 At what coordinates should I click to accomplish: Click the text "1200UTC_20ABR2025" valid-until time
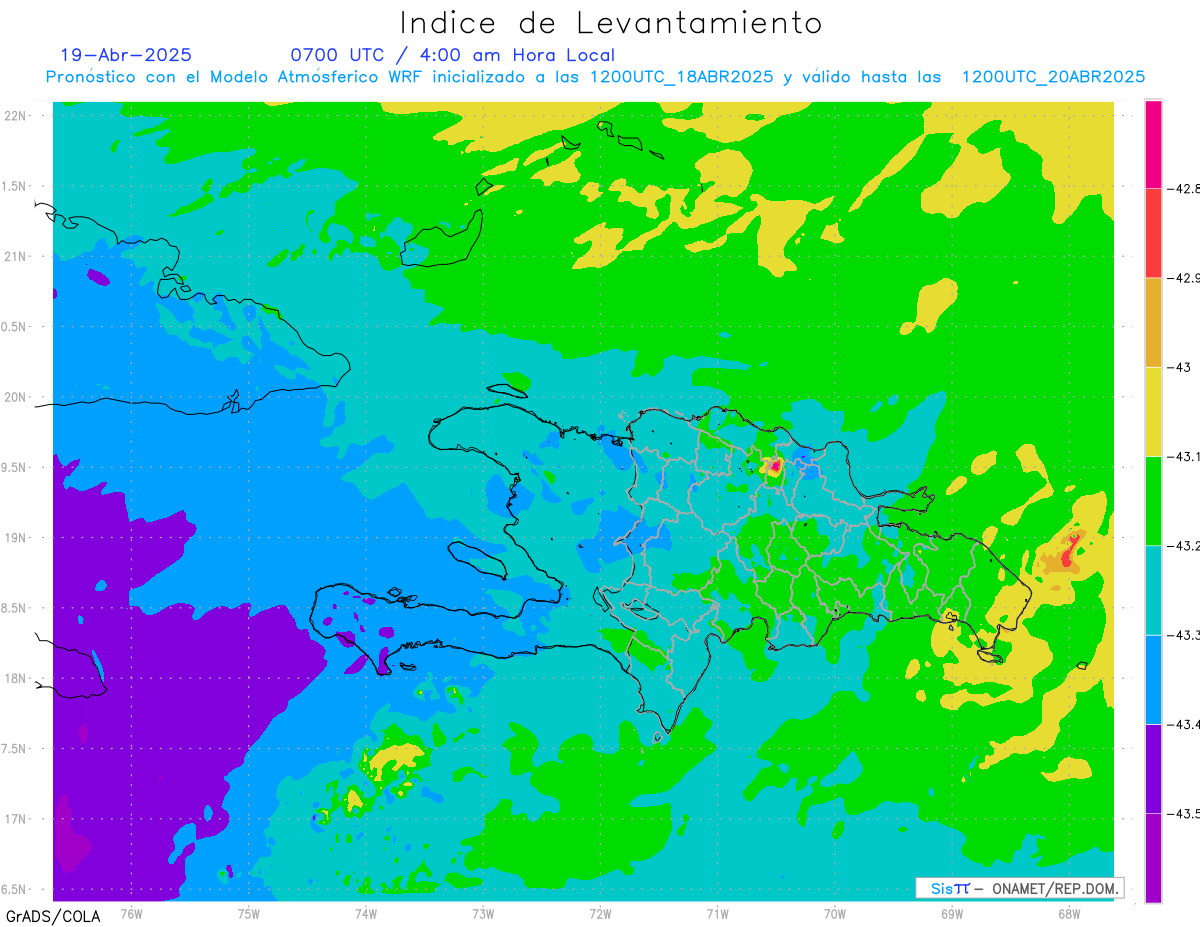[x=1053, y=77]
